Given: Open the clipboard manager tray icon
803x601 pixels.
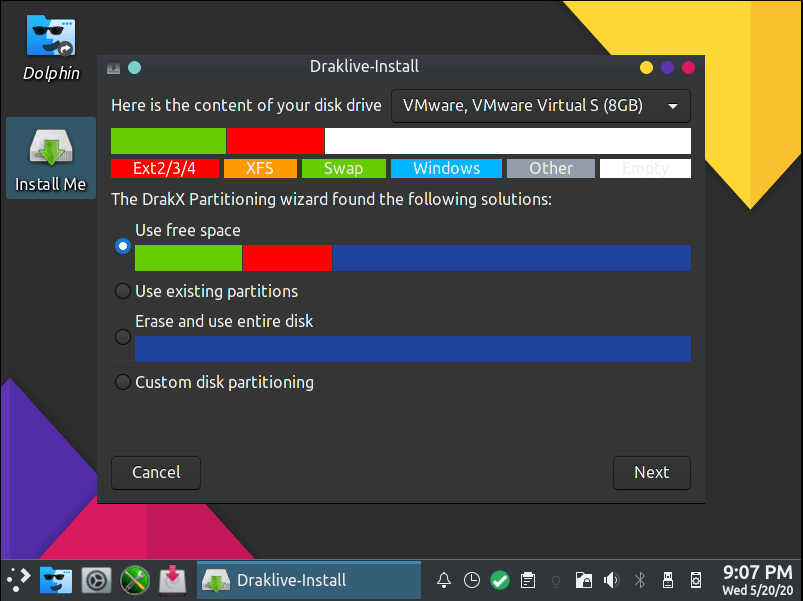Looking at the screenshot, I should pyautogui.click(x=527, y=580).
